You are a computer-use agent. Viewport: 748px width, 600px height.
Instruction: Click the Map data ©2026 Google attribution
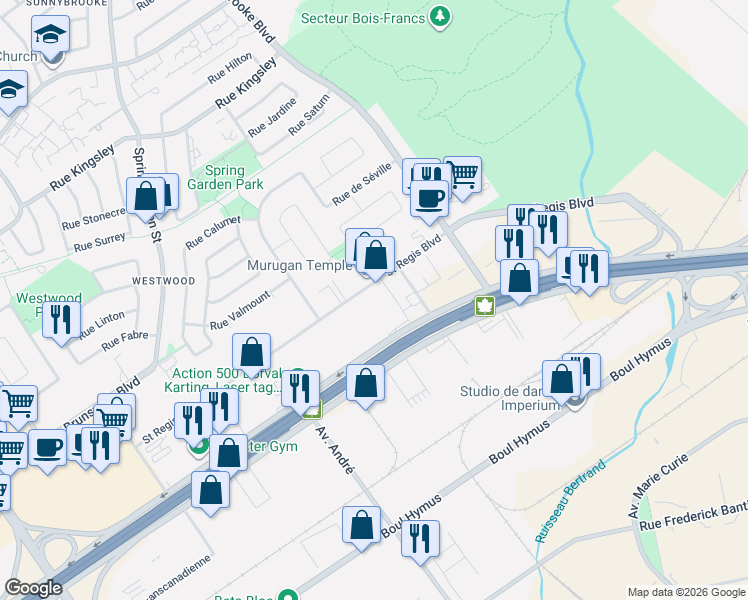tap(687, 593)
